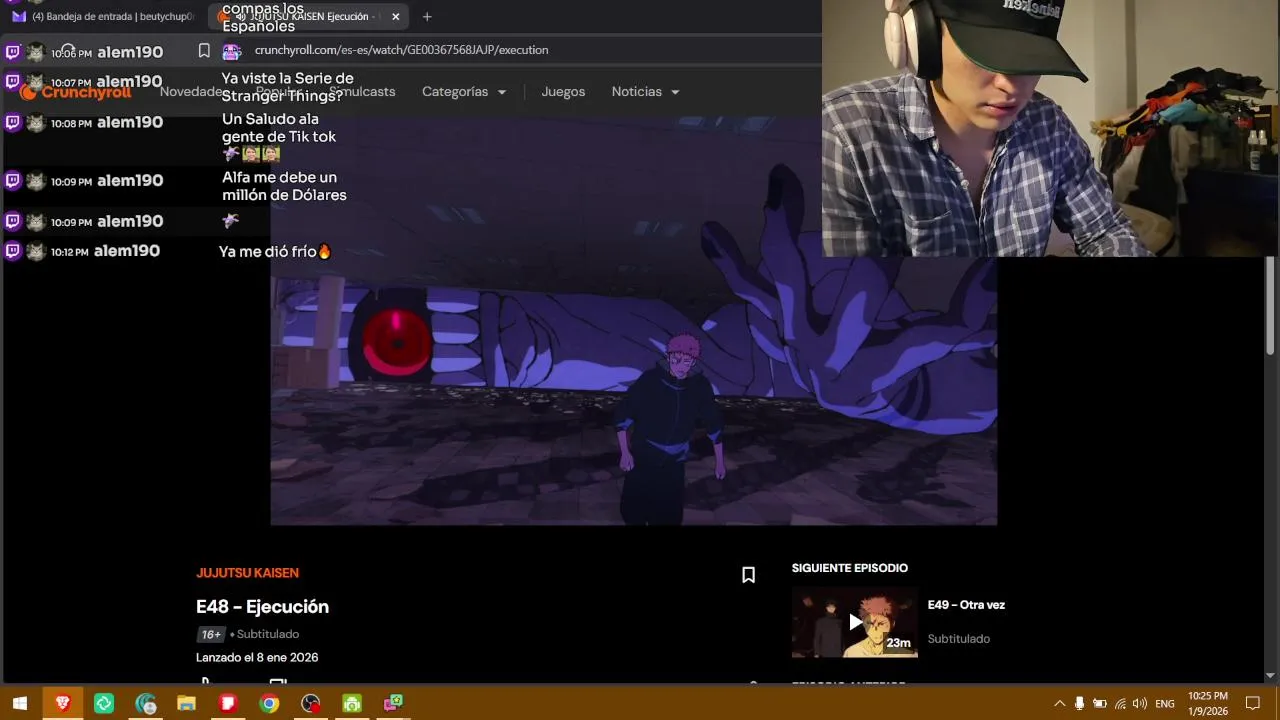The width and height of the screenshot is (1280, 720).
Task: Open the Wi-Fi network tray icon
Action: tap(1120, 704)
